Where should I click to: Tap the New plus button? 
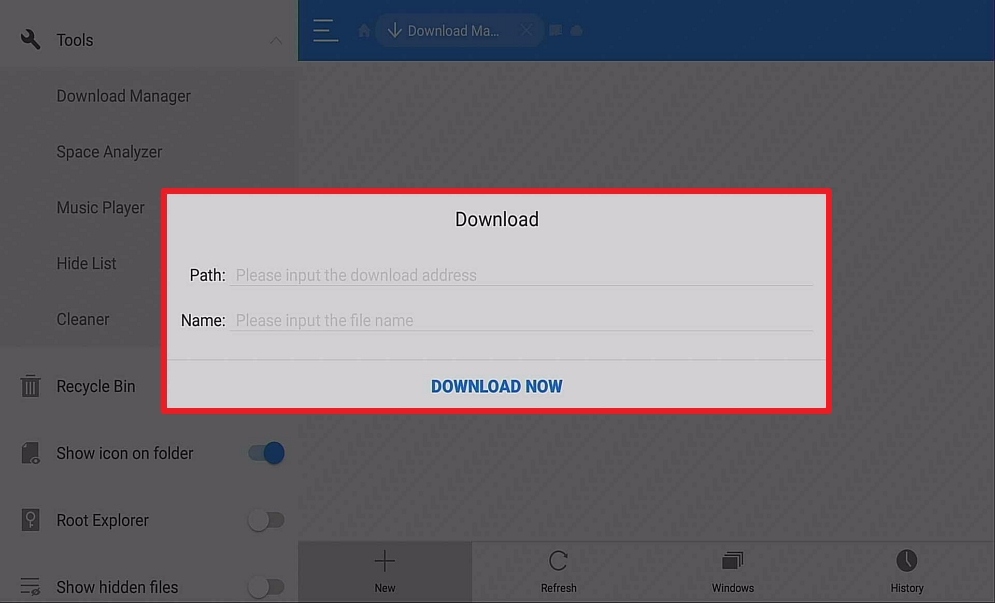coord(385,572)
